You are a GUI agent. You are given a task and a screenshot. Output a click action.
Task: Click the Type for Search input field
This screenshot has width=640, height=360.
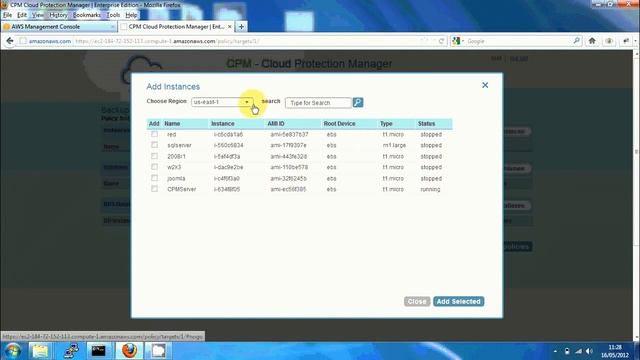pyautogui.click(x=318, y=103)
